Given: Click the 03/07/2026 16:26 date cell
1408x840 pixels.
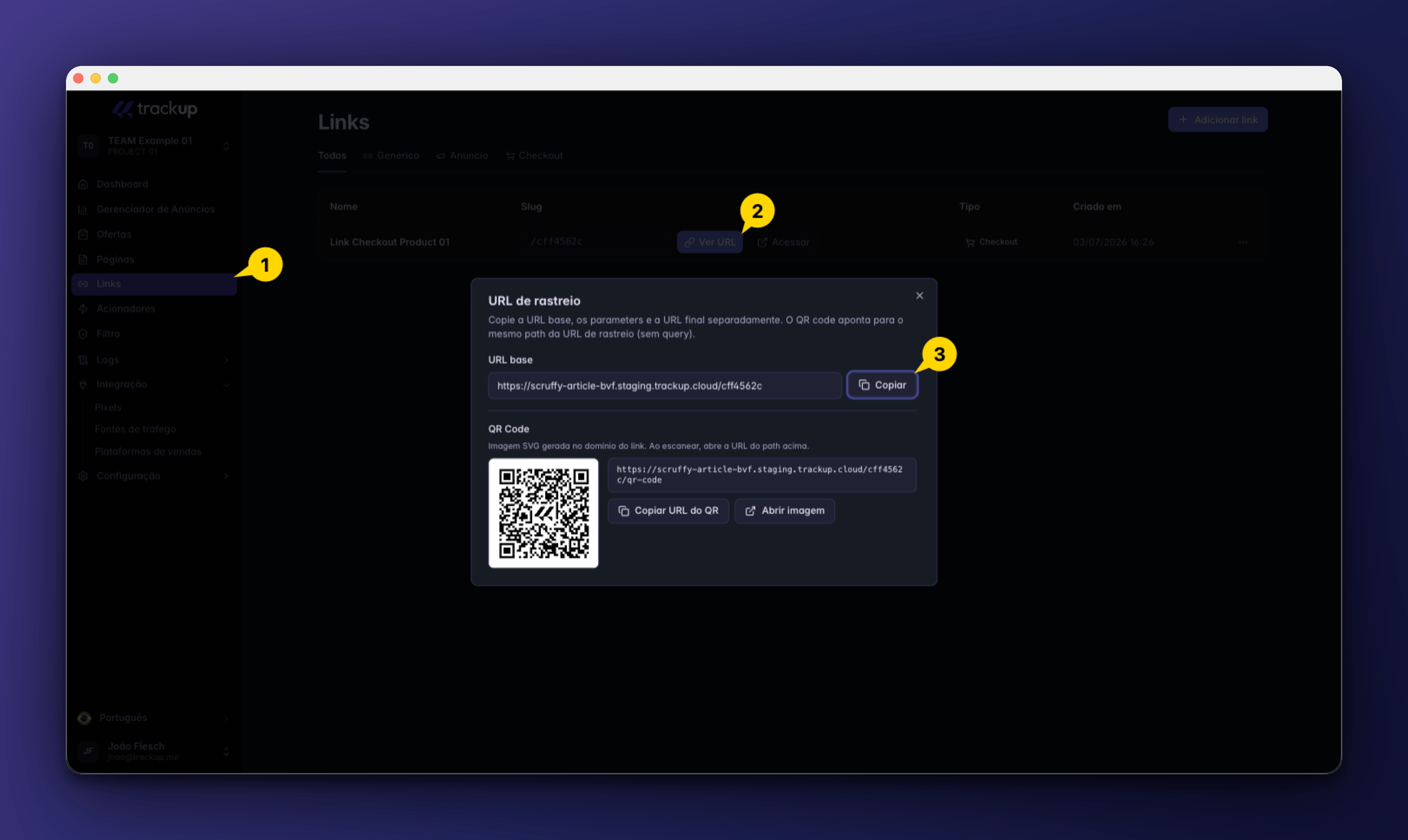Looking at the screenshot, I should pos(1113,242).
